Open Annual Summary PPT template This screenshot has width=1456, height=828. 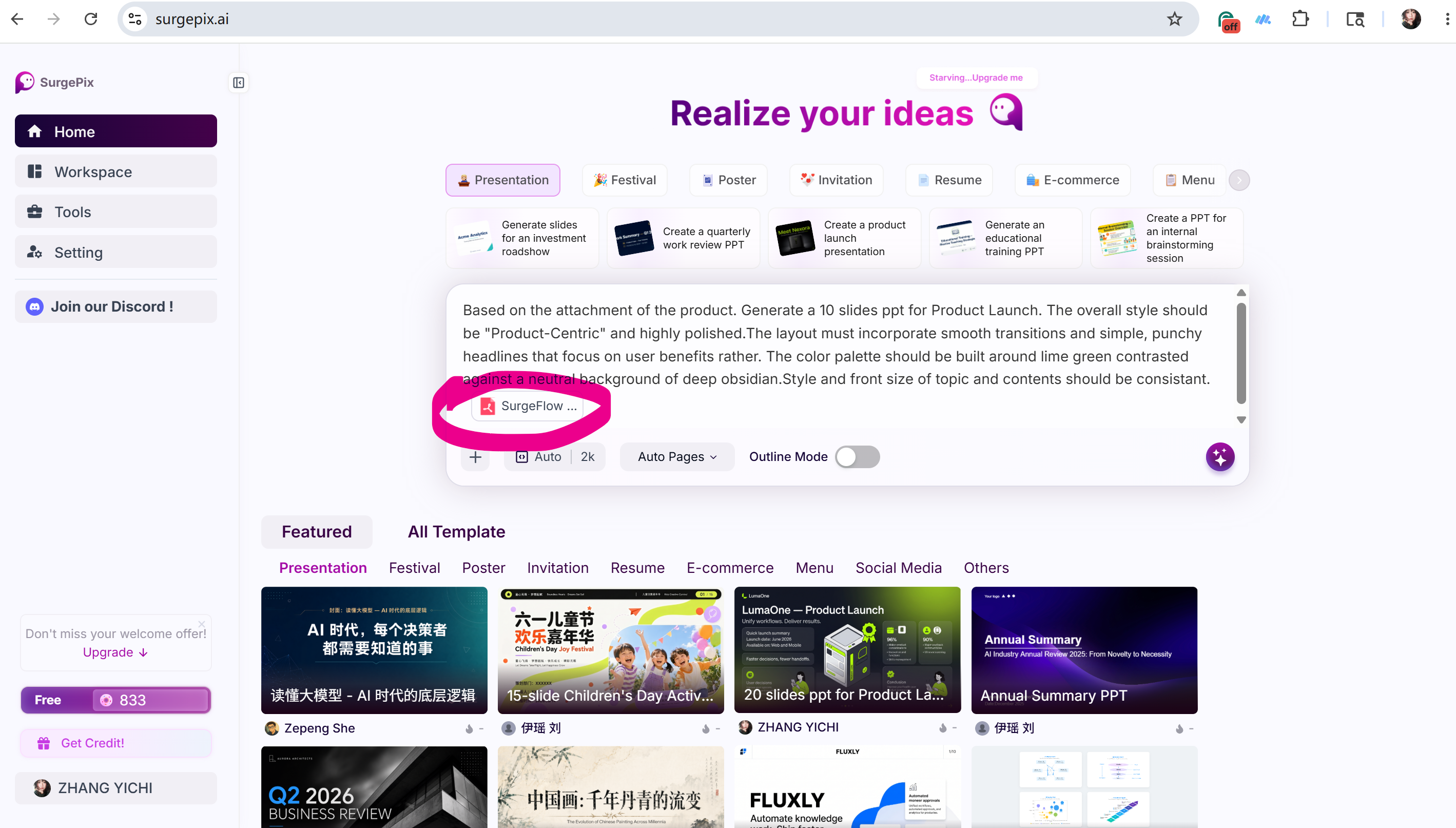1083,649
